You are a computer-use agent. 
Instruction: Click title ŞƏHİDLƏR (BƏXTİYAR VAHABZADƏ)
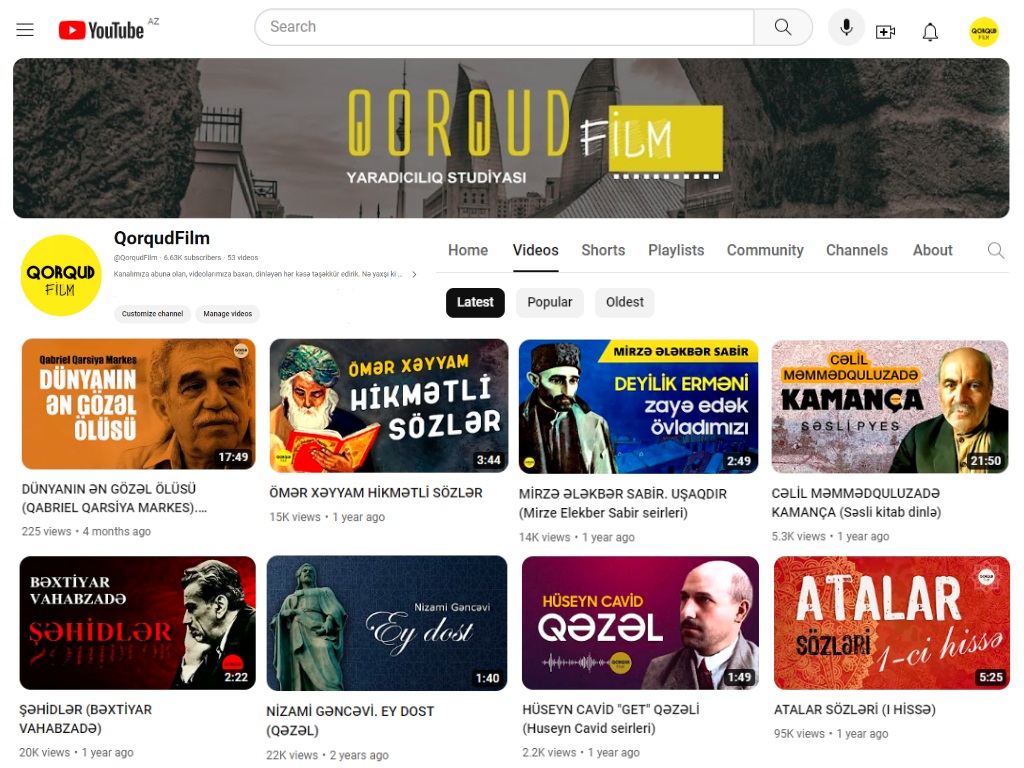pyautogui.click(x=86, y=719)
